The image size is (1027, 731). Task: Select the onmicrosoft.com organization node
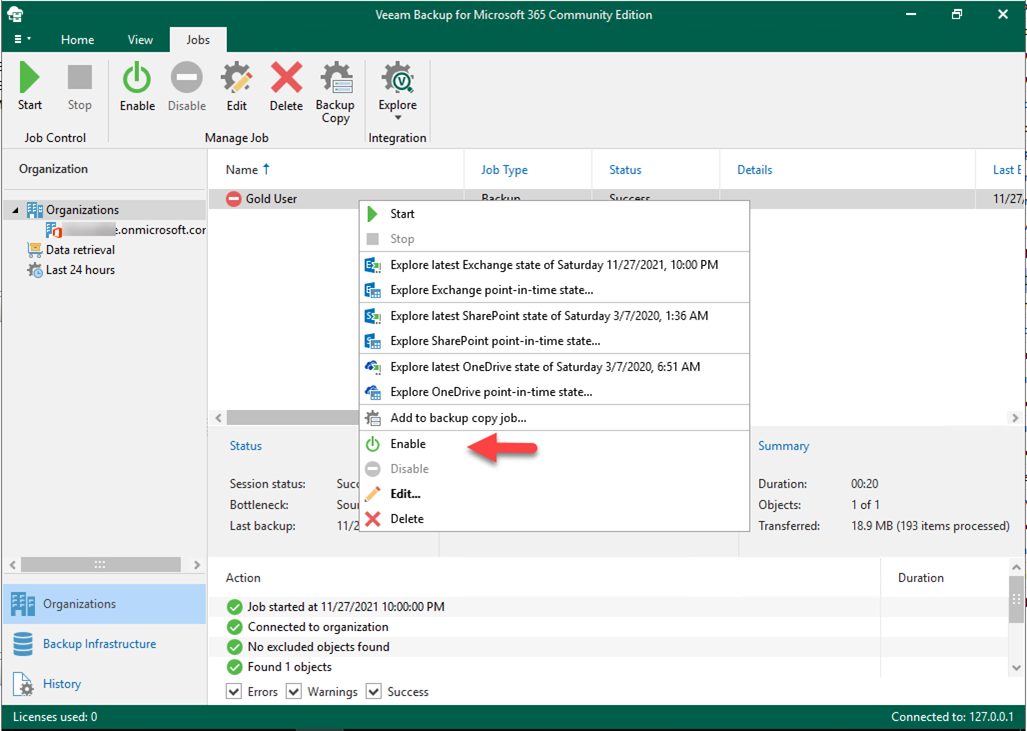[126, 230]
